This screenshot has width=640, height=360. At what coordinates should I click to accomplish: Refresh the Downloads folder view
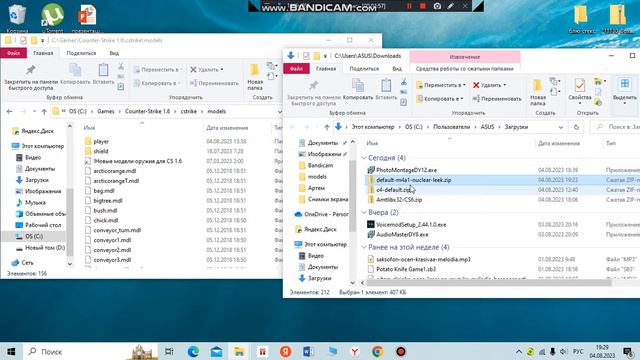click(x=576, y=127)
